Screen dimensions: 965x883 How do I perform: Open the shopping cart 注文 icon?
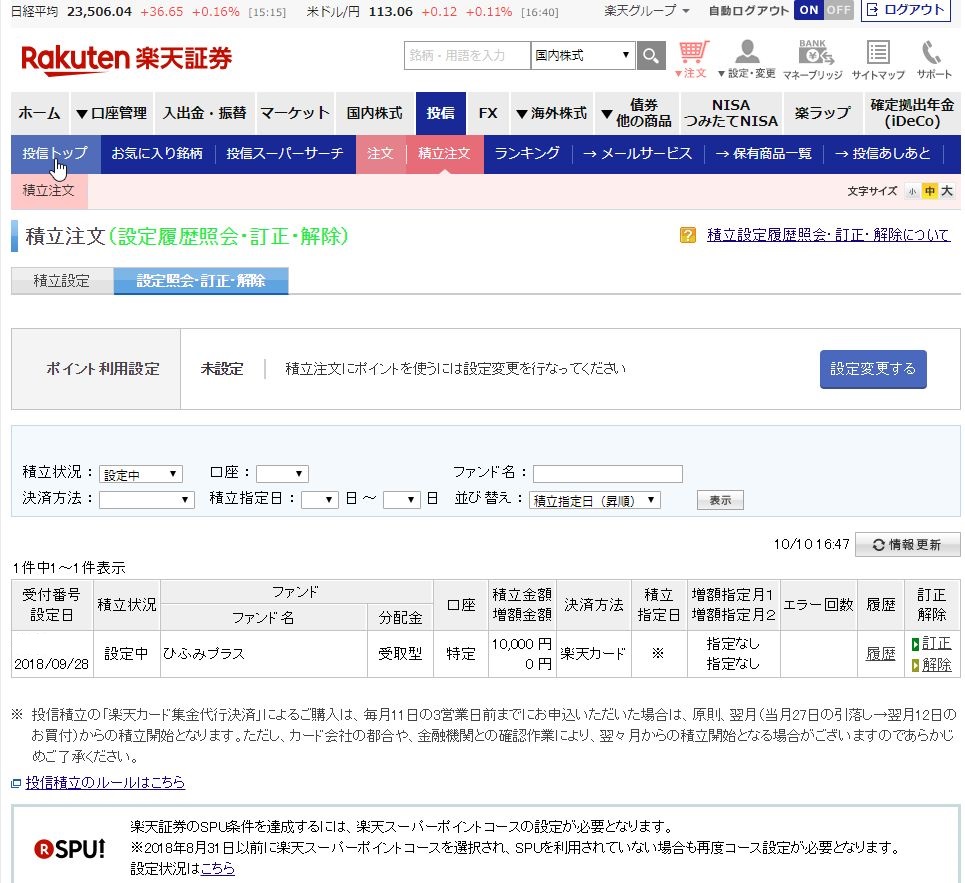pyautogui.click(x=692, y=59)
